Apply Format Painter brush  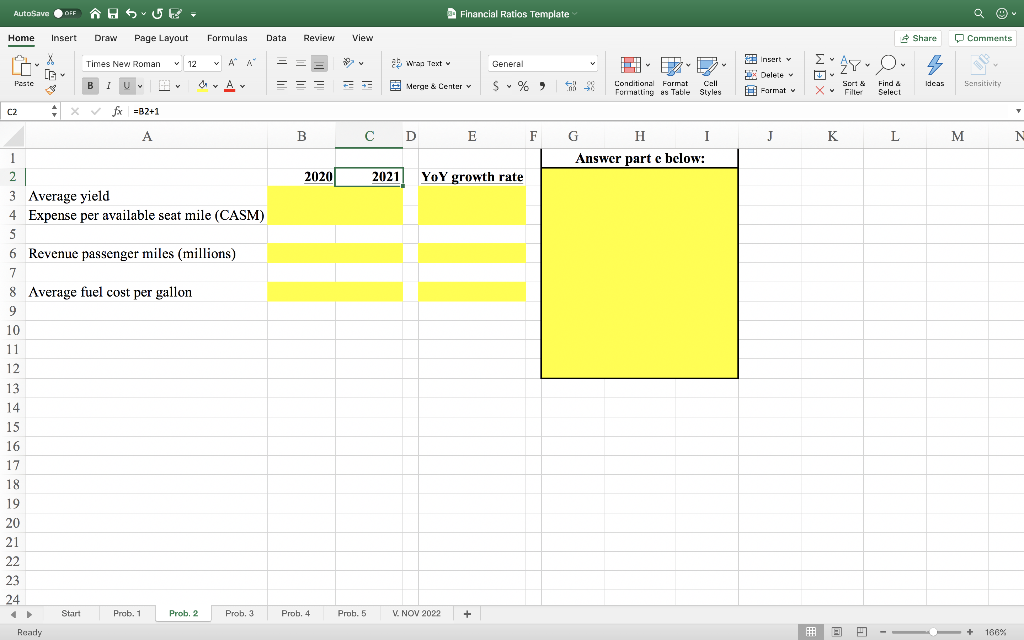point(50,89)
